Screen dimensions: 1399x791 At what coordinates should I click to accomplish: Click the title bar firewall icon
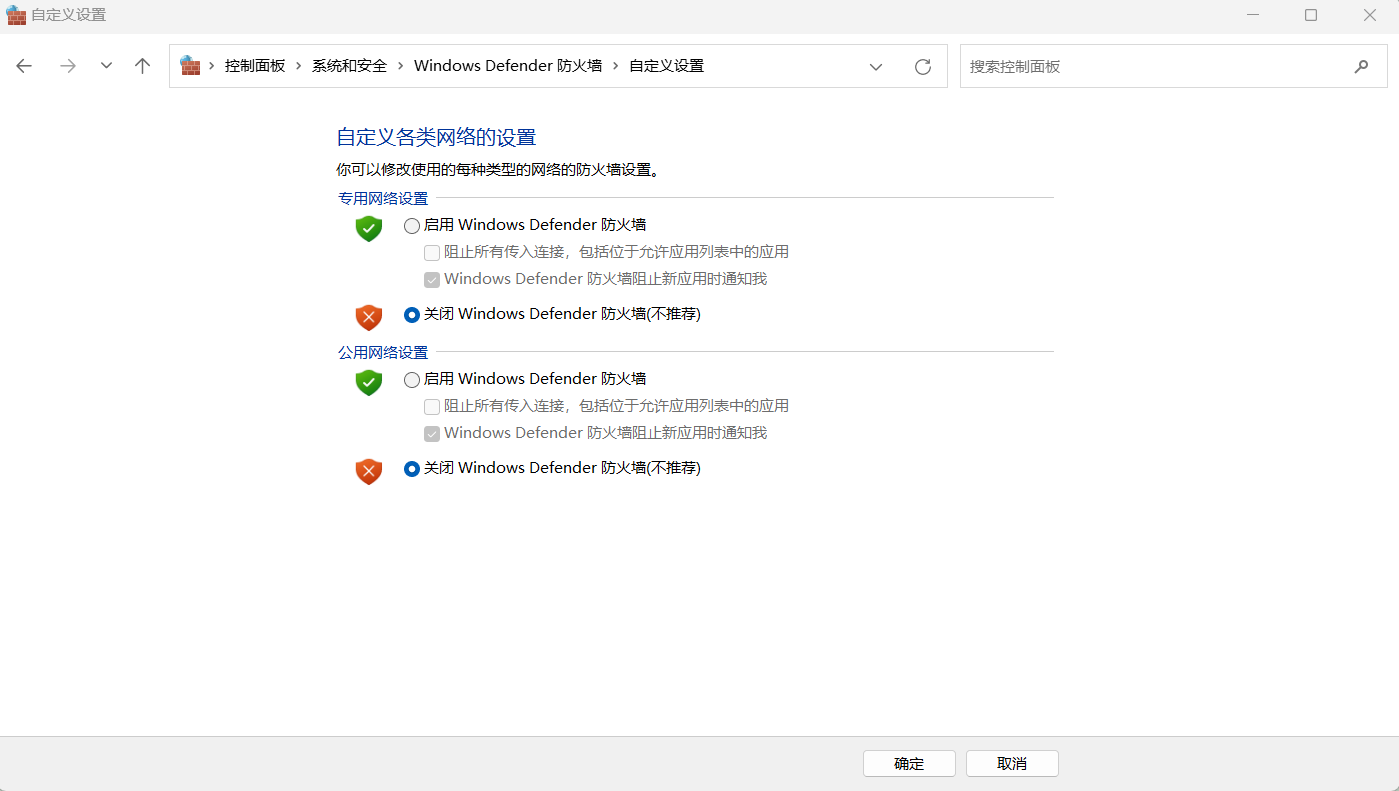(x=16, y=15)
